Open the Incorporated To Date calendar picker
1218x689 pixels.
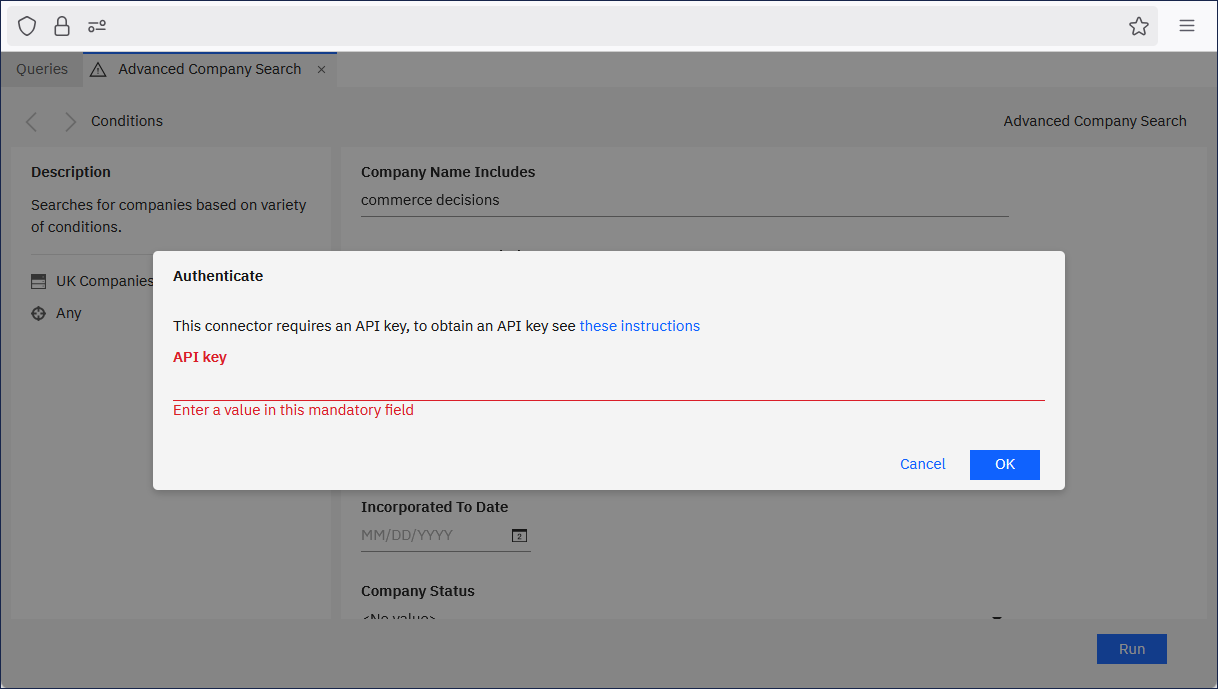[x=519, y=536]
